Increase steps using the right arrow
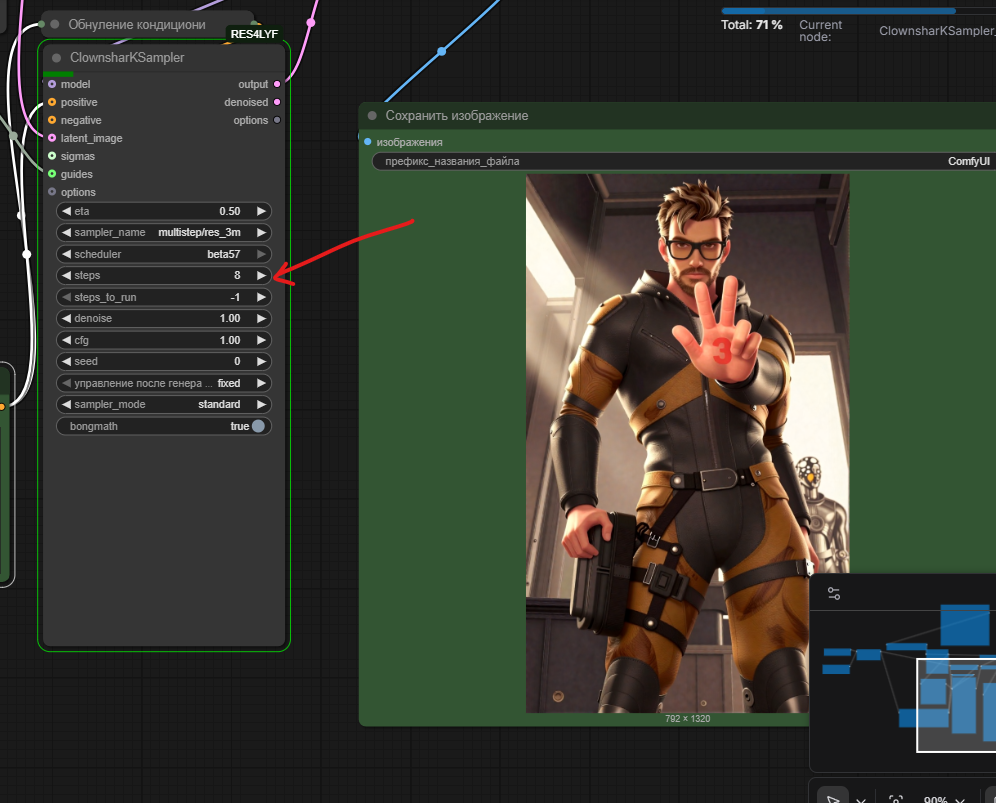 (x=262, y=275)
